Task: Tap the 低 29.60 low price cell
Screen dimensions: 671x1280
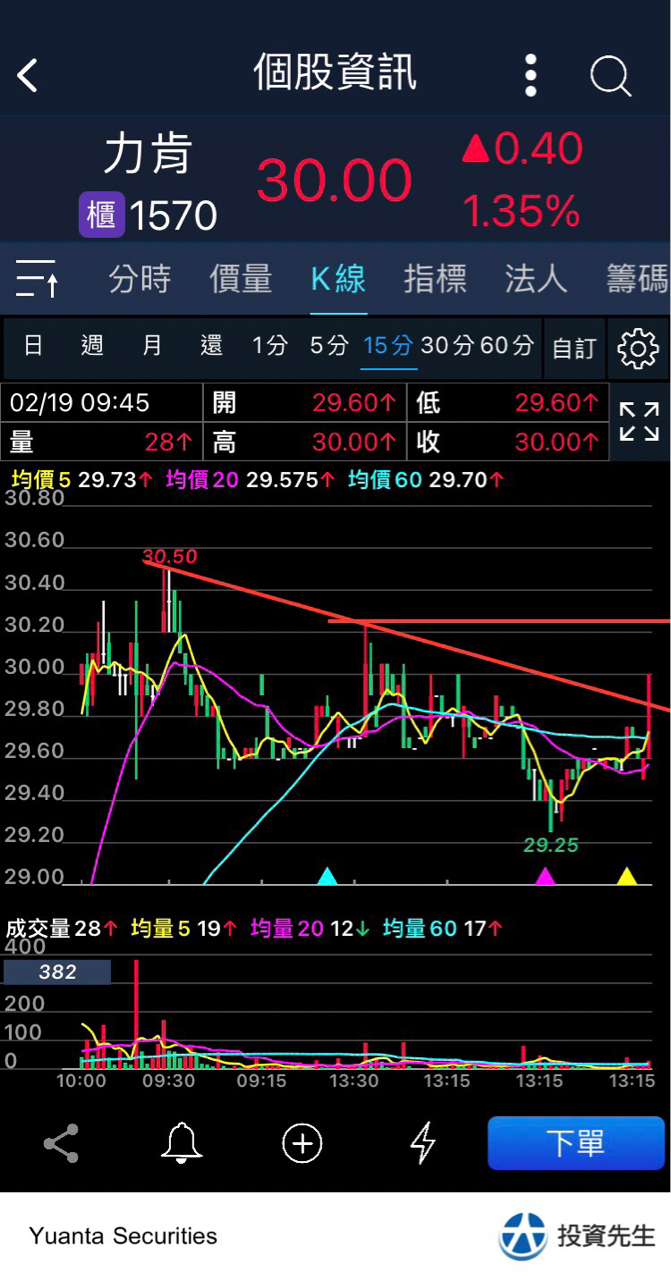Action: click(x=507, y=403)
